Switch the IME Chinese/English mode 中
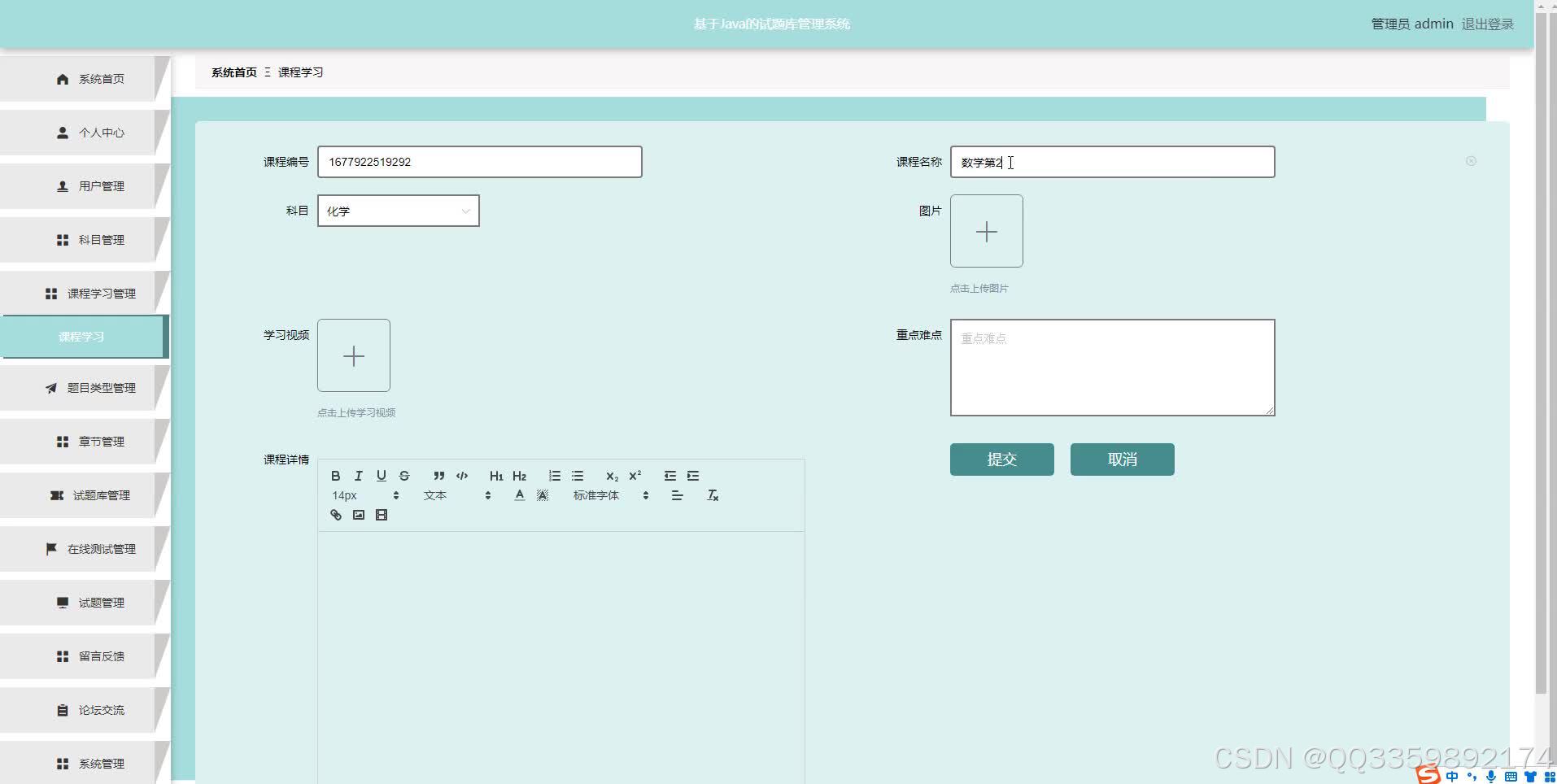The height and width of the screenshot is (784, 1557). pos(1452,777)
